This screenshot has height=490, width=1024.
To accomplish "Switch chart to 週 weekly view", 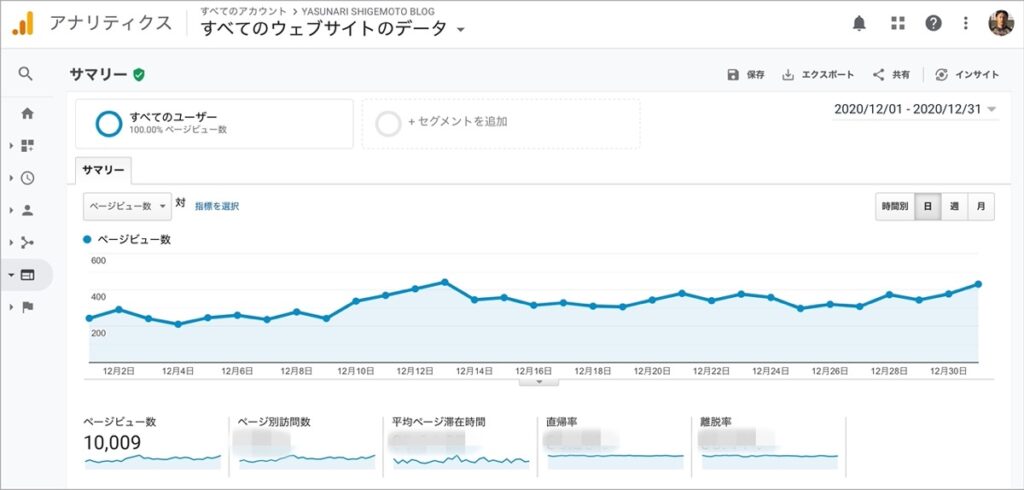I will (954, 206).
